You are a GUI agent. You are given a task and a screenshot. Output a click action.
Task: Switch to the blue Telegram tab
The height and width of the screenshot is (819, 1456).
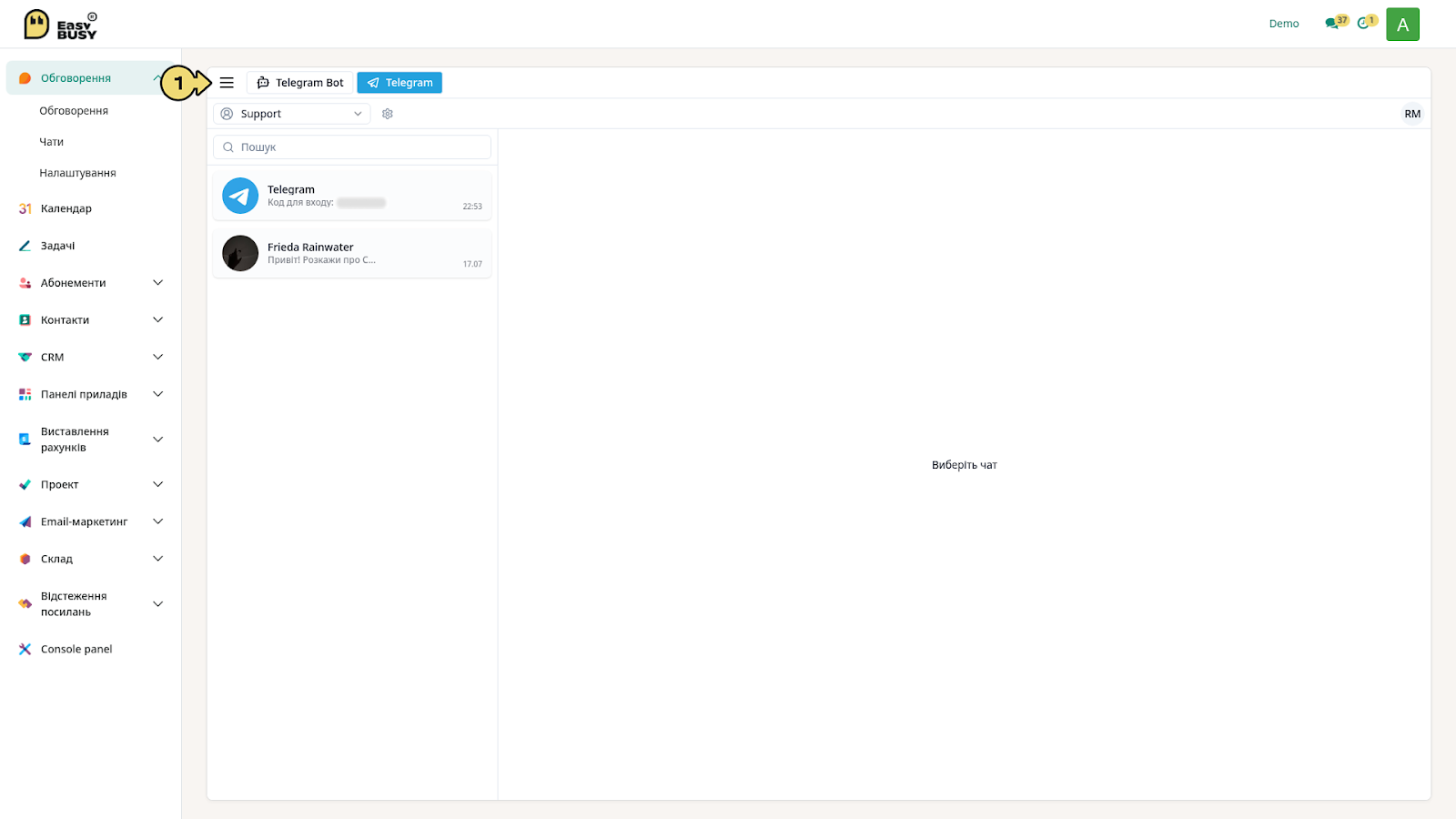click(x=399, y=83)
